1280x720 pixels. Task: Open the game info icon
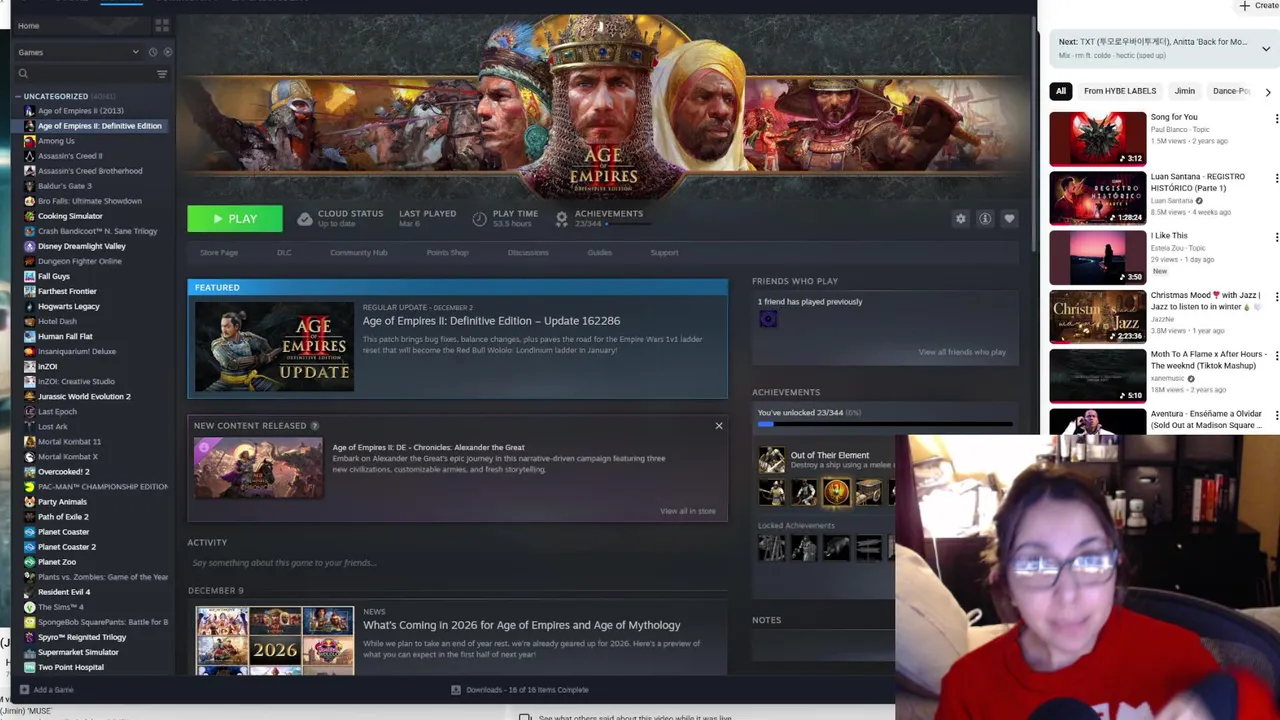coord(985,219)
